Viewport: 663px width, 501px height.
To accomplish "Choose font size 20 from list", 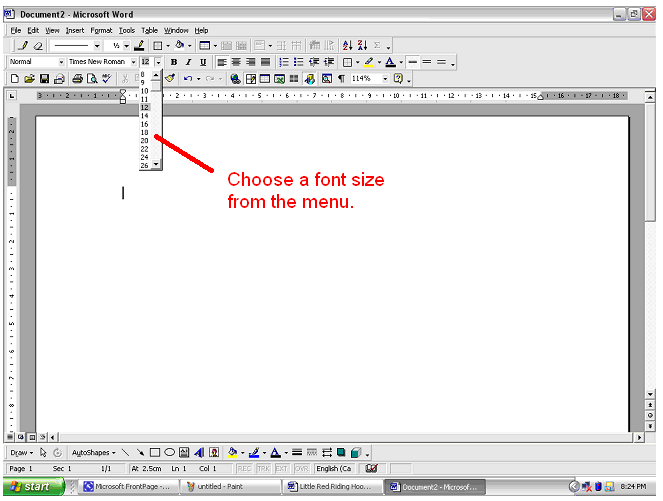I will point(145,141).
